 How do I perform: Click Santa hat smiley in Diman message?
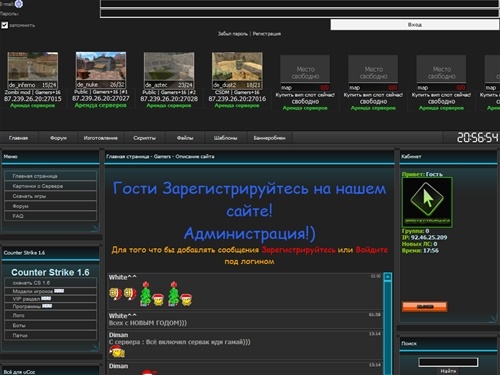[x=117, y=352]
